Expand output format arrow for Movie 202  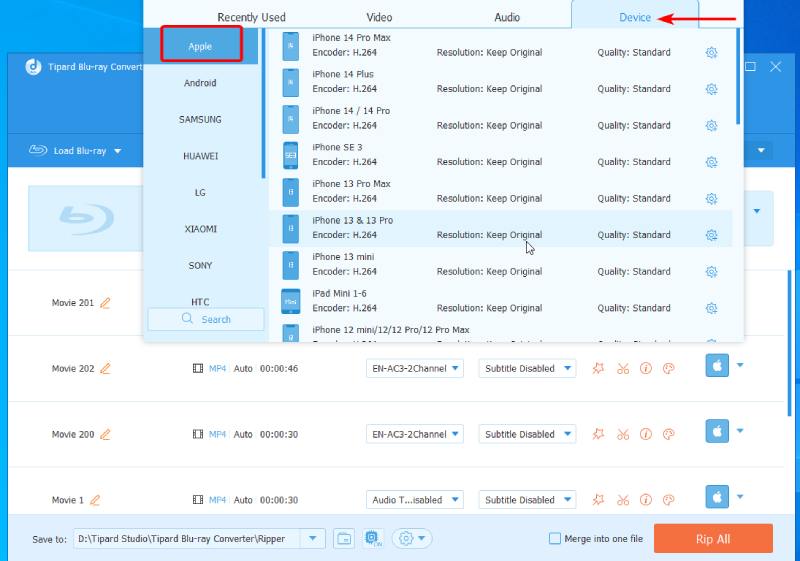pos(740,365)
